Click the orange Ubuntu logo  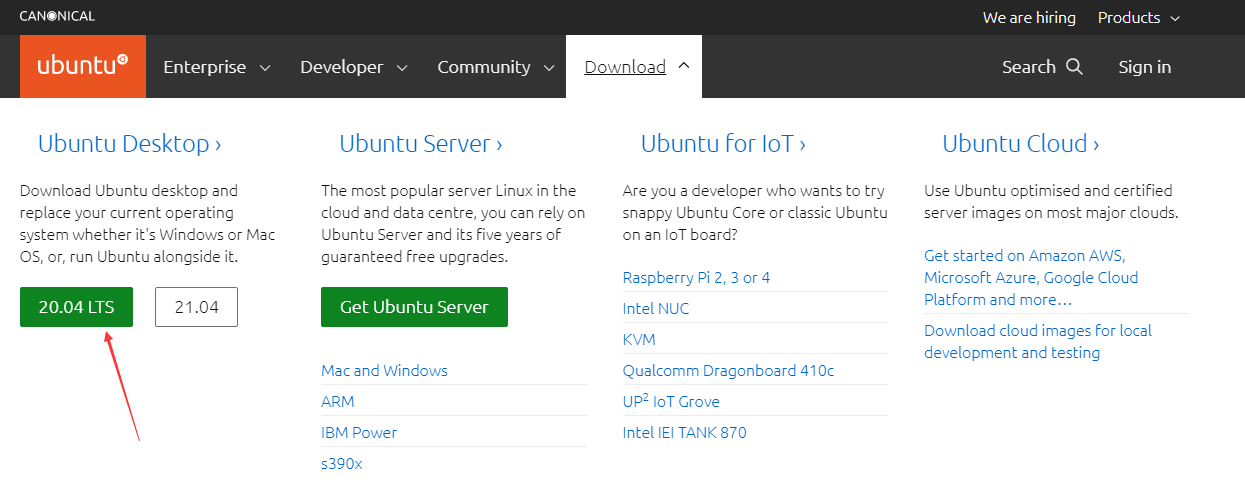pyautogui.click(x=83, y=66)
